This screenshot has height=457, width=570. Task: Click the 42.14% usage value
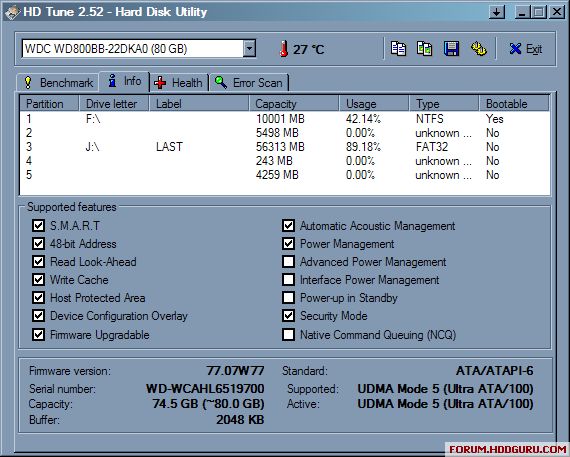pos(363,119)
